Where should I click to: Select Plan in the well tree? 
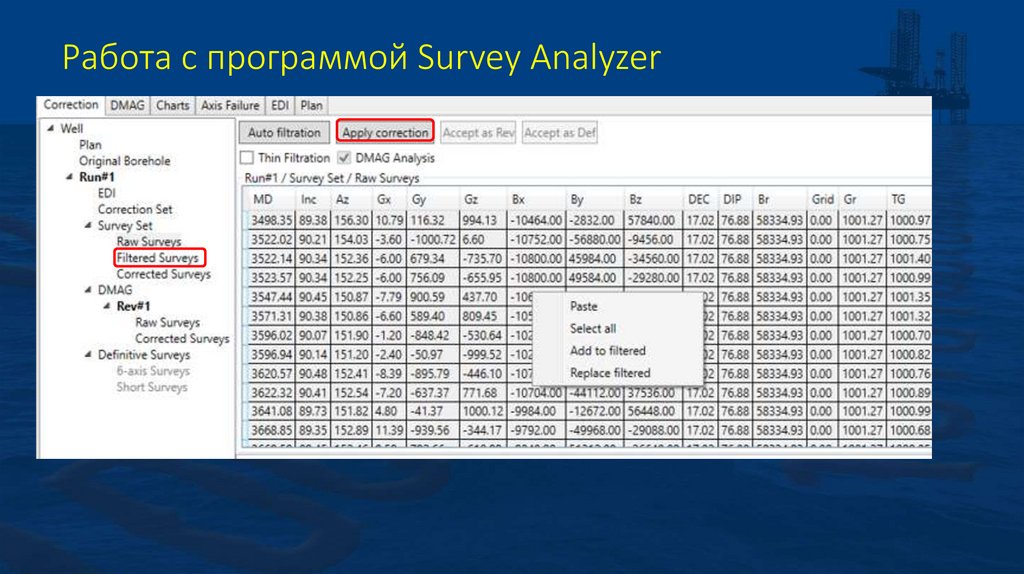coord(90,145)
